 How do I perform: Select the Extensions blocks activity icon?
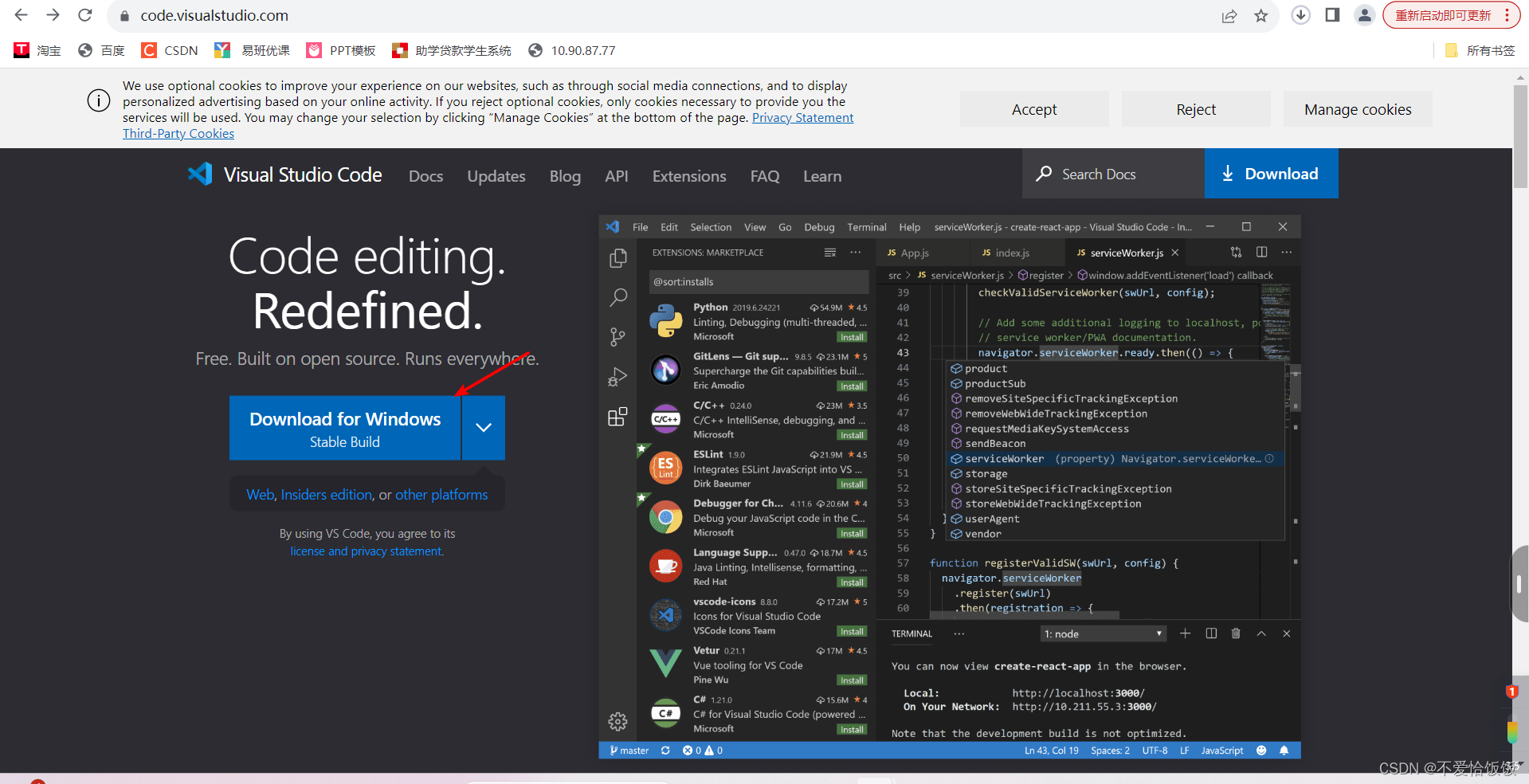click(617, 417)
